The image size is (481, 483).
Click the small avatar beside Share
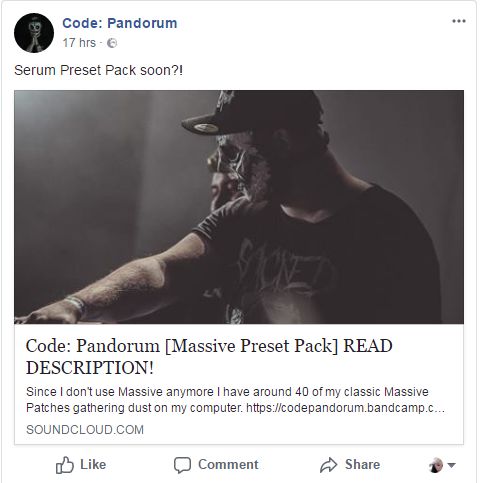(x=436, y=465)
